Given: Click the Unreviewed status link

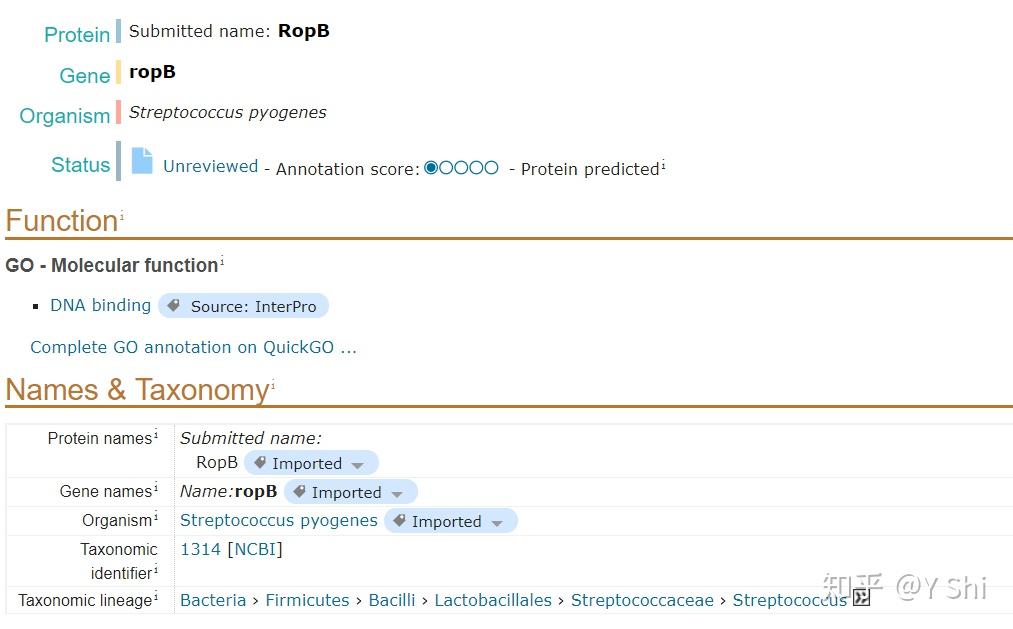Looking at the screenshot, I should (210, 166).
